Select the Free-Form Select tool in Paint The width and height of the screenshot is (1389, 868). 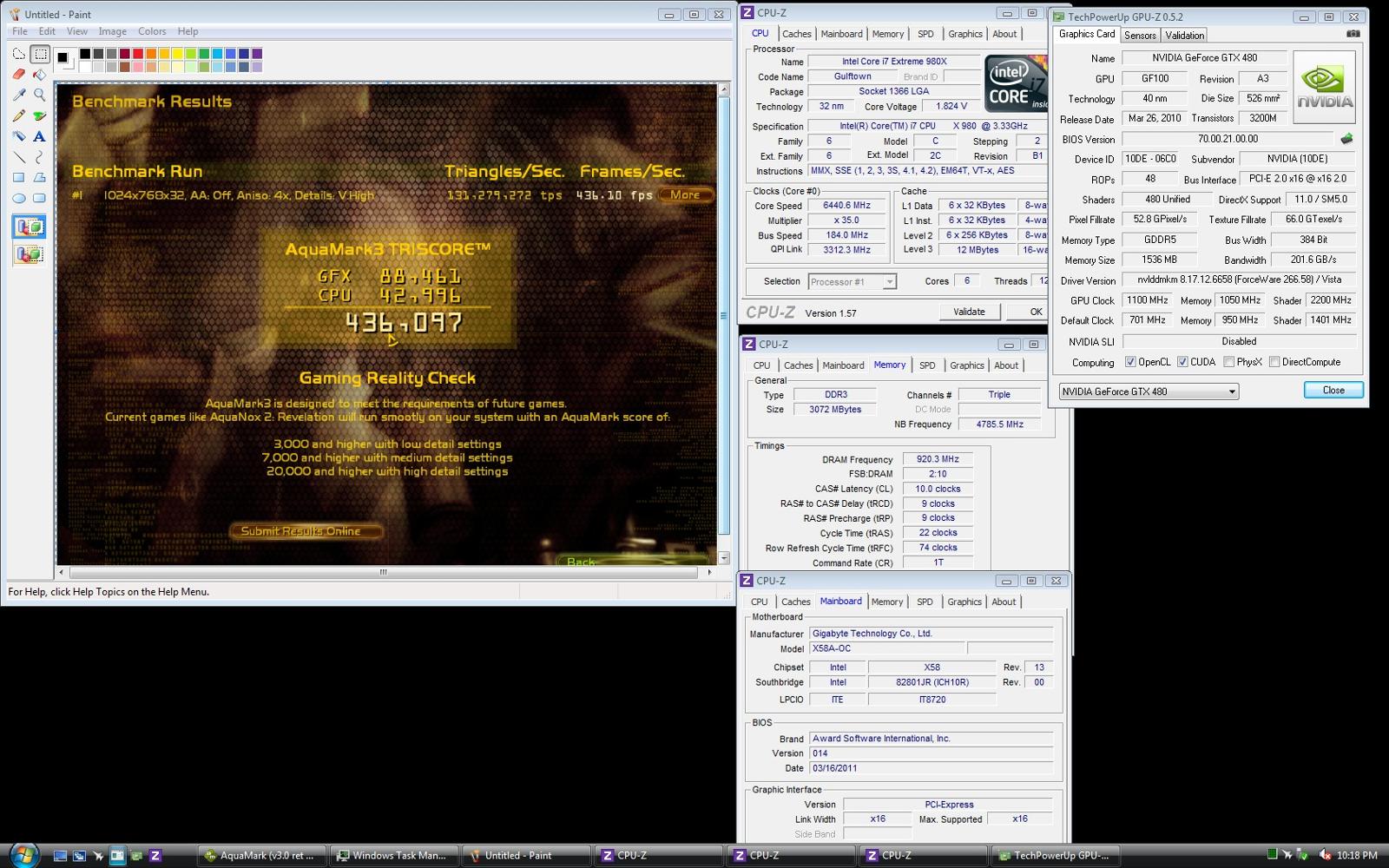(19, 54)
